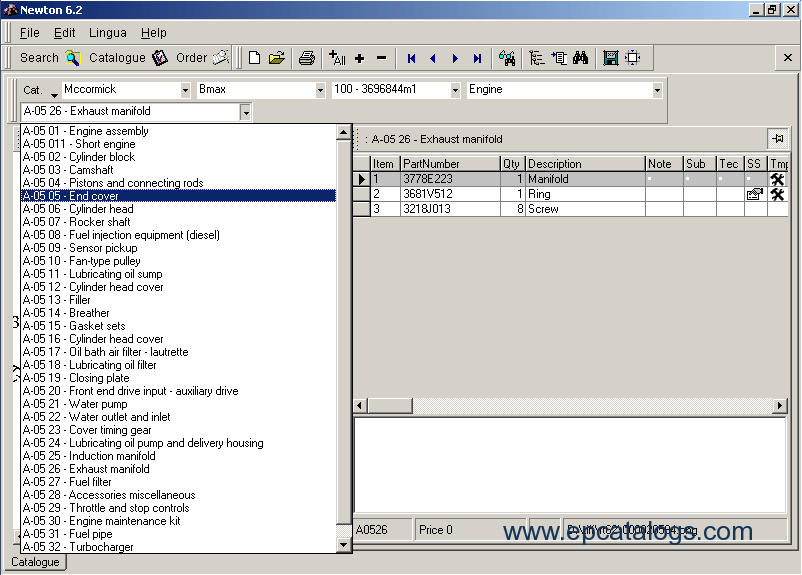Viewport: 802px width, 575px height.
Task: Go to previous record arrow
Action: click(x=433, y=58)
